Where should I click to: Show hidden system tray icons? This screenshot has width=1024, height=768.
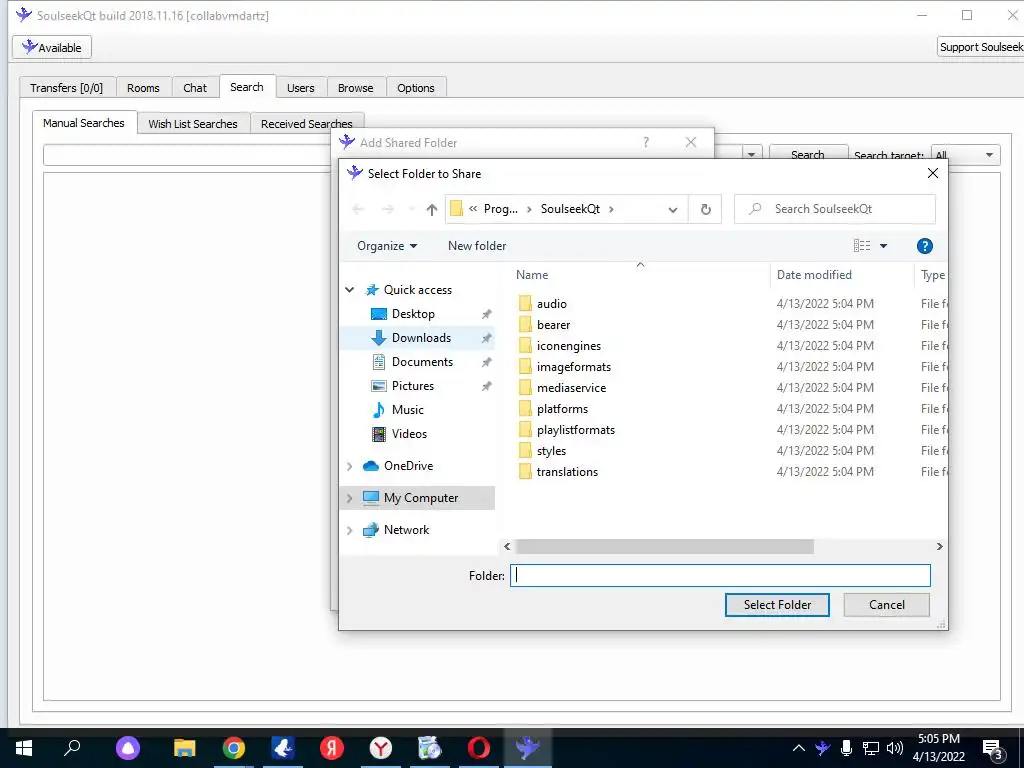[x=798, y=748]
